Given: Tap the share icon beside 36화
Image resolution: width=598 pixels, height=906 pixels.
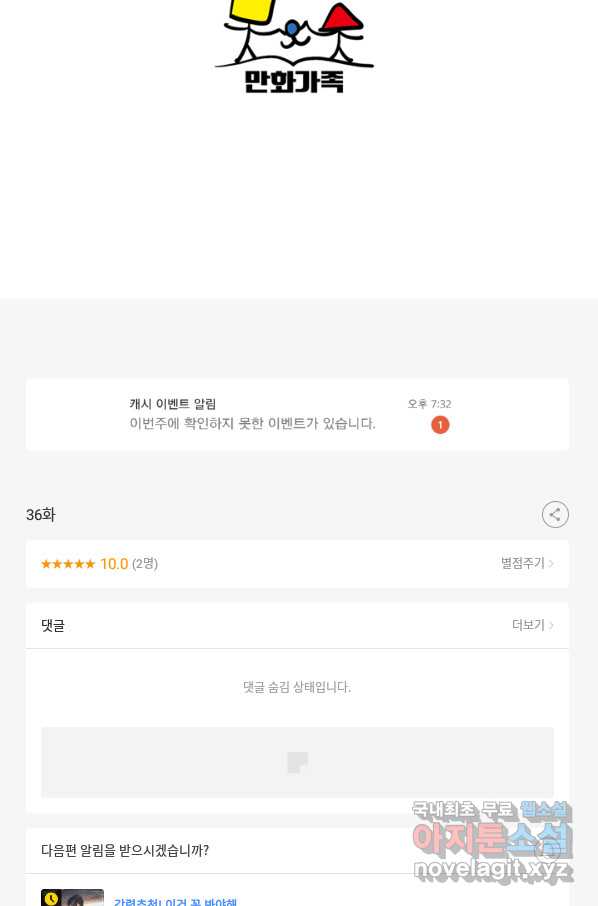Looking at the screenshot, I should [x=555, y=514].
